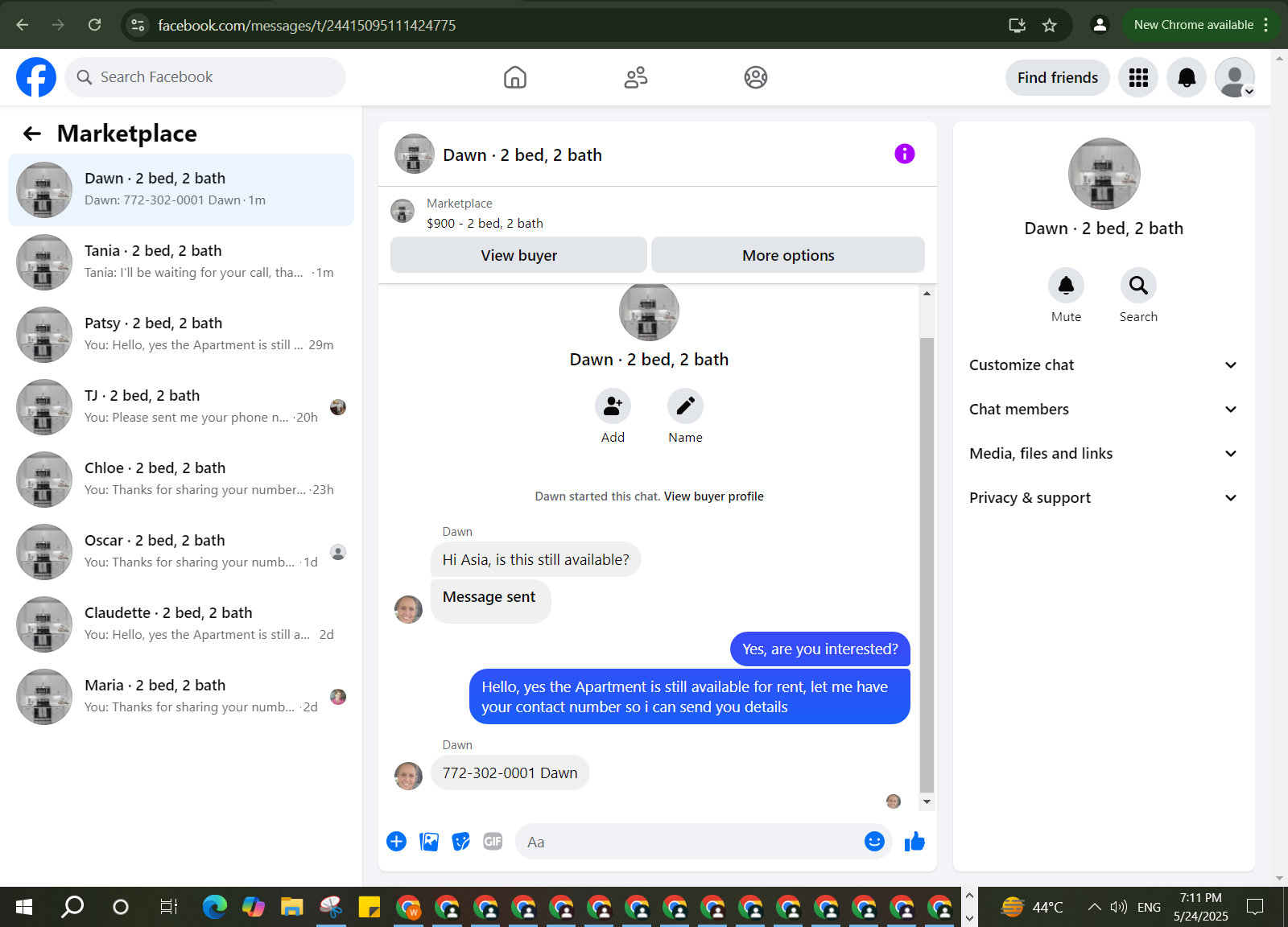Send a thumbs up like
The width and height of the screenshot is (1288, 927).
coord(914,842)
